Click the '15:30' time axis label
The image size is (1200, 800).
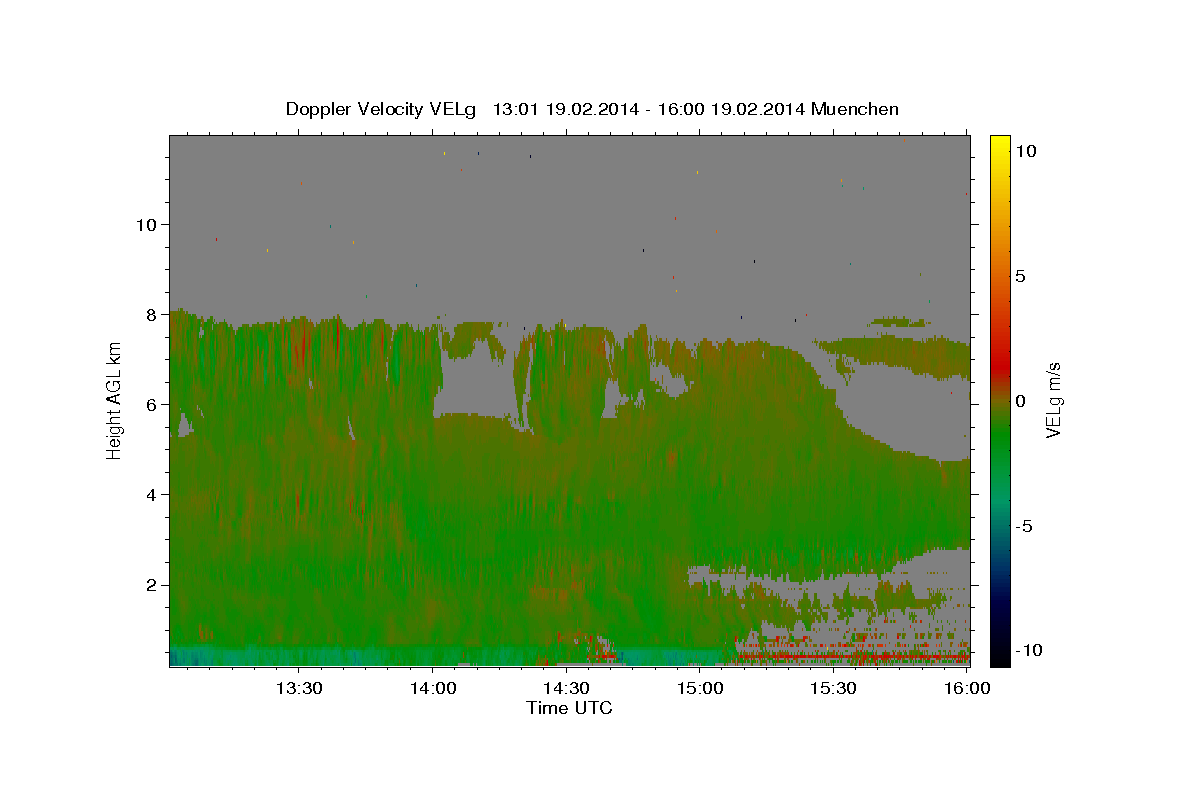[833, 688]
